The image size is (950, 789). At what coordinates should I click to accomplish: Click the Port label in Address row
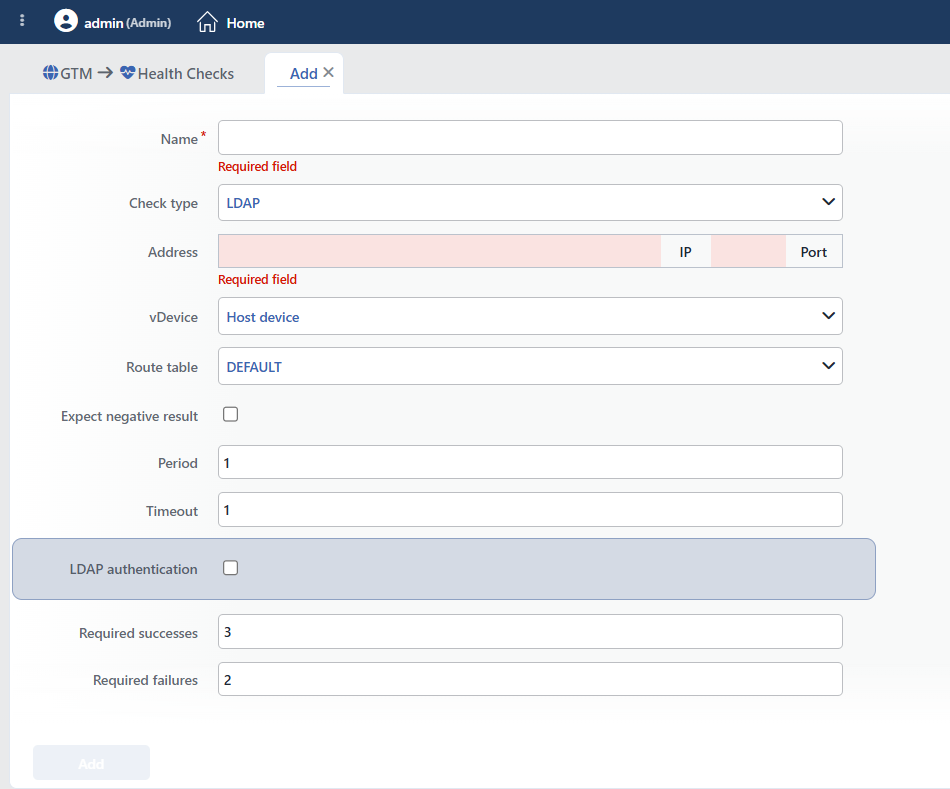point(814,251)
